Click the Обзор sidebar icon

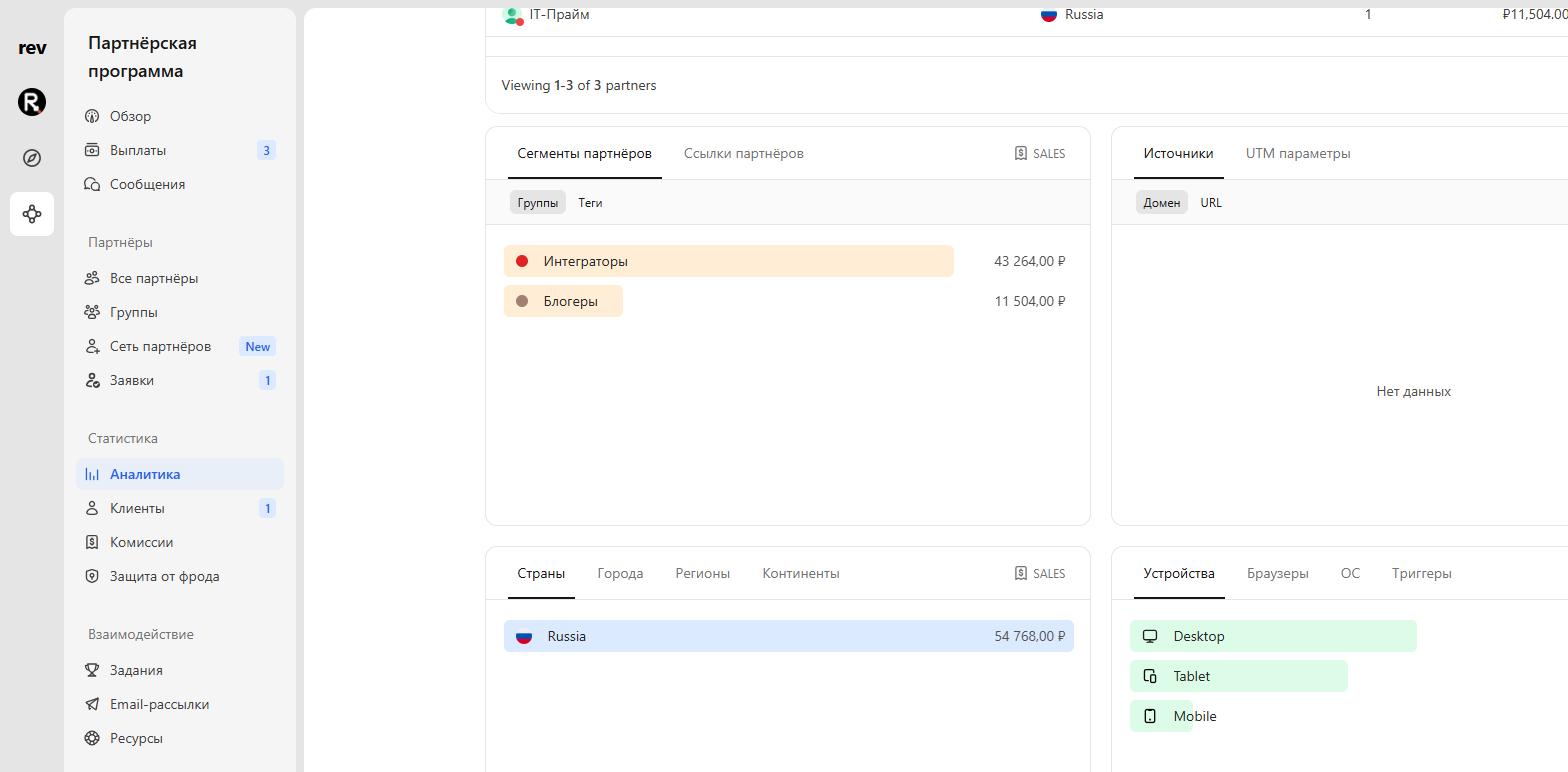click(x=92, y=116)
